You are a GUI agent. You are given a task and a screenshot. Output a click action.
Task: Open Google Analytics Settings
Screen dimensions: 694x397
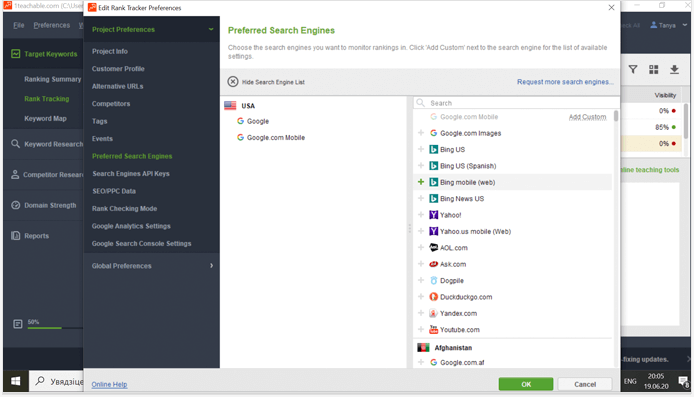131,226
